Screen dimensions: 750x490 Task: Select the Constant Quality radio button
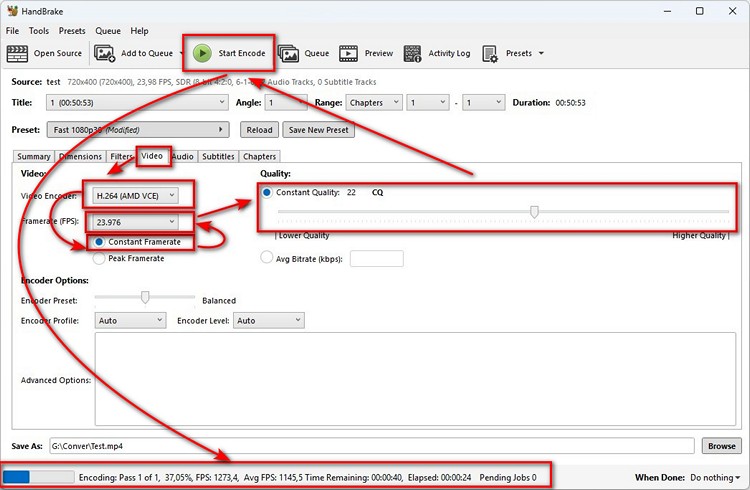coord(267,192)
